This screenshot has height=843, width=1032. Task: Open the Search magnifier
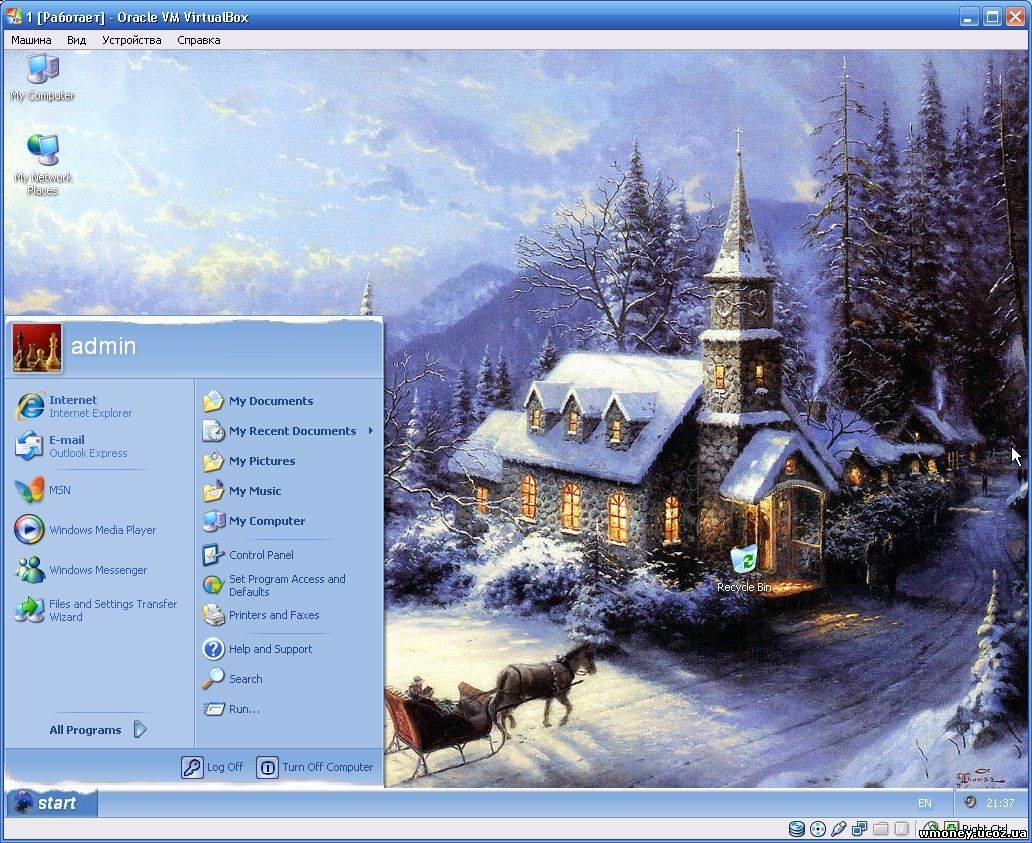coord(213,678)
